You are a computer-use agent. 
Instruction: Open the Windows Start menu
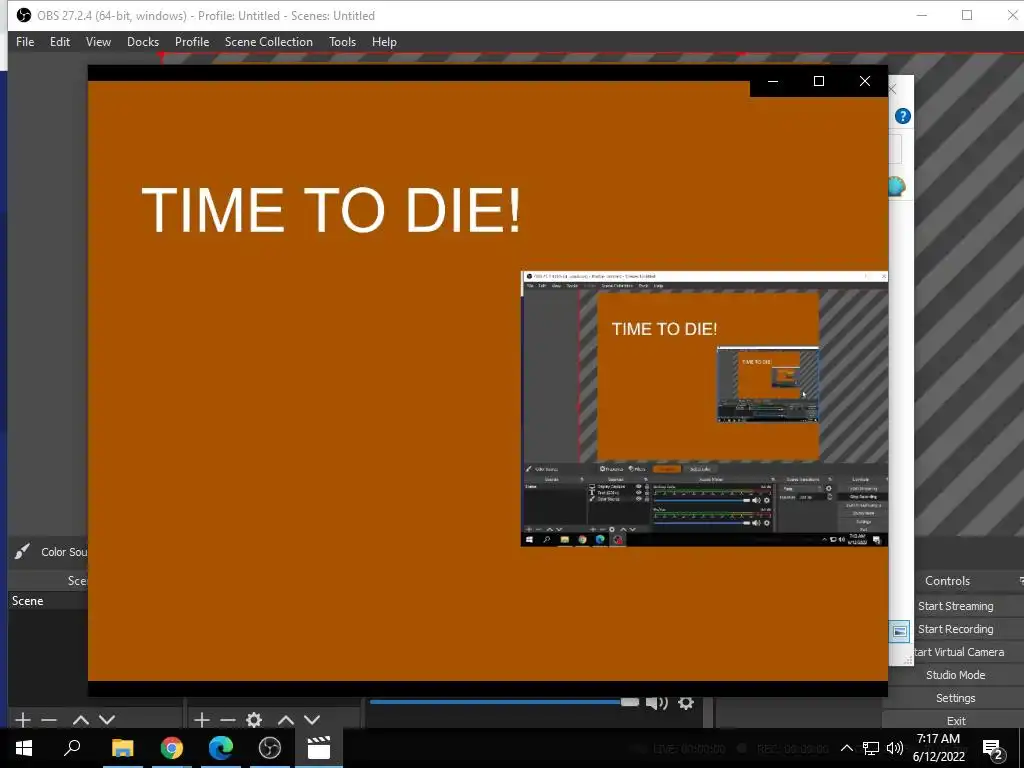coord(24,748)
